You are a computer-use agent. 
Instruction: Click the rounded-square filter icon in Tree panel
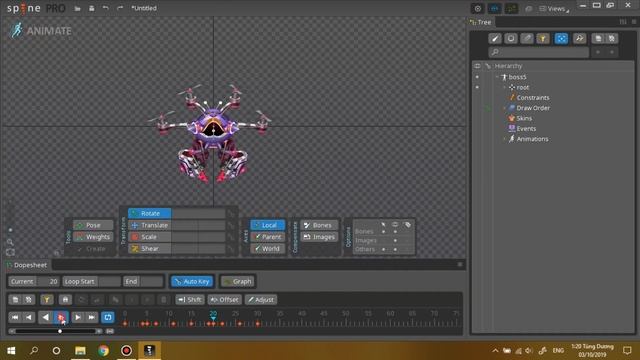511,38
